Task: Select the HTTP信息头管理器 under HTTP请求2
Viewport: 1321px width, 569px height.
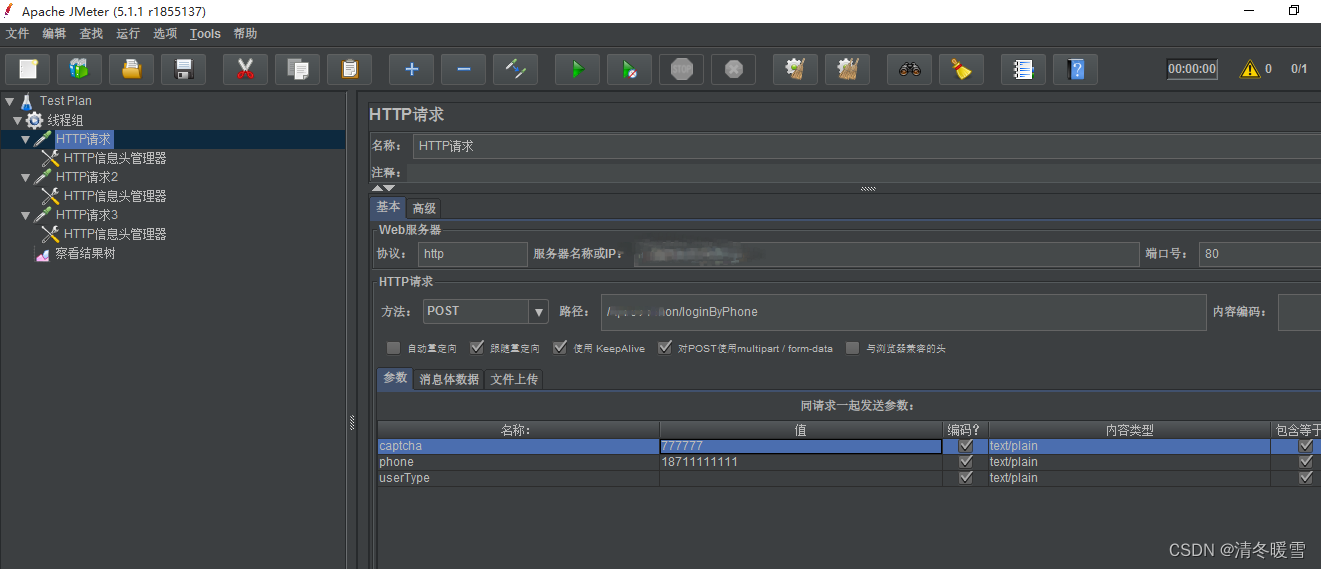Action: [115, 196]
